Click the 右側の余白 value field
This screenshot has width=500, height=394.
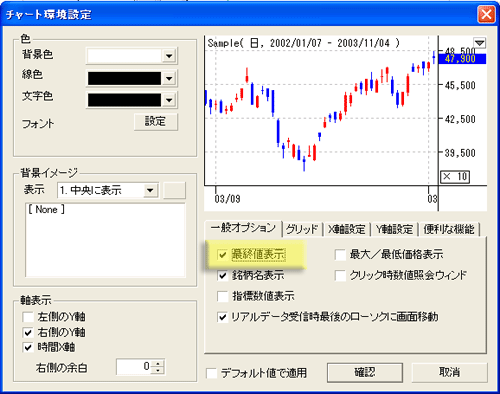(134, 367)
